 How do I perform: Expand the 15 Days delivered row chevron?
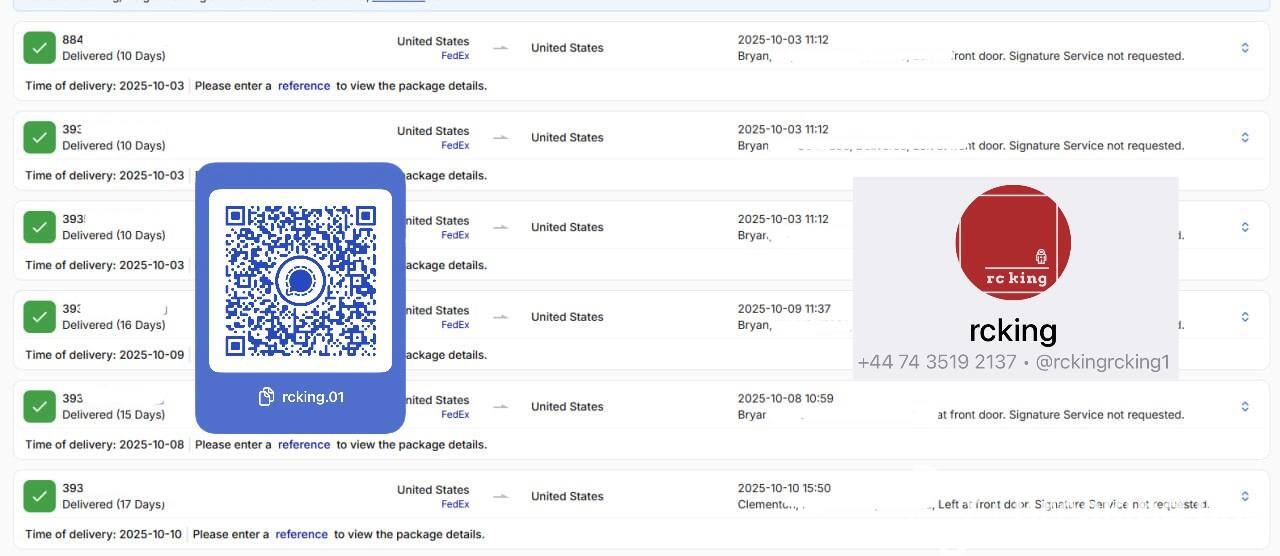point(1245,407)
